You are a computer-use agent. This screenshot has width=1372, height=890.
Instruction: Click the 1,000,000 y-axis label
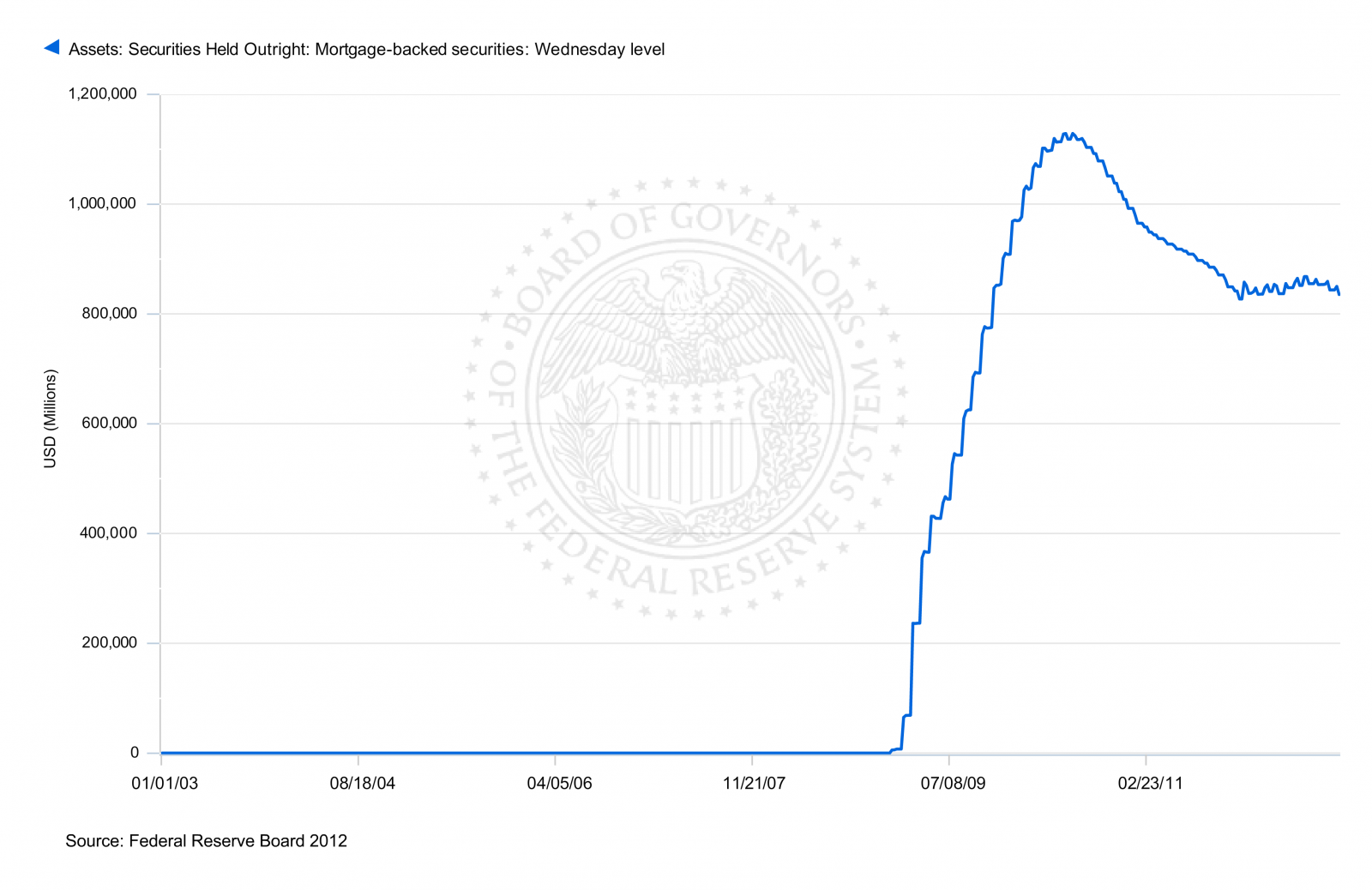tap(102, 203)
